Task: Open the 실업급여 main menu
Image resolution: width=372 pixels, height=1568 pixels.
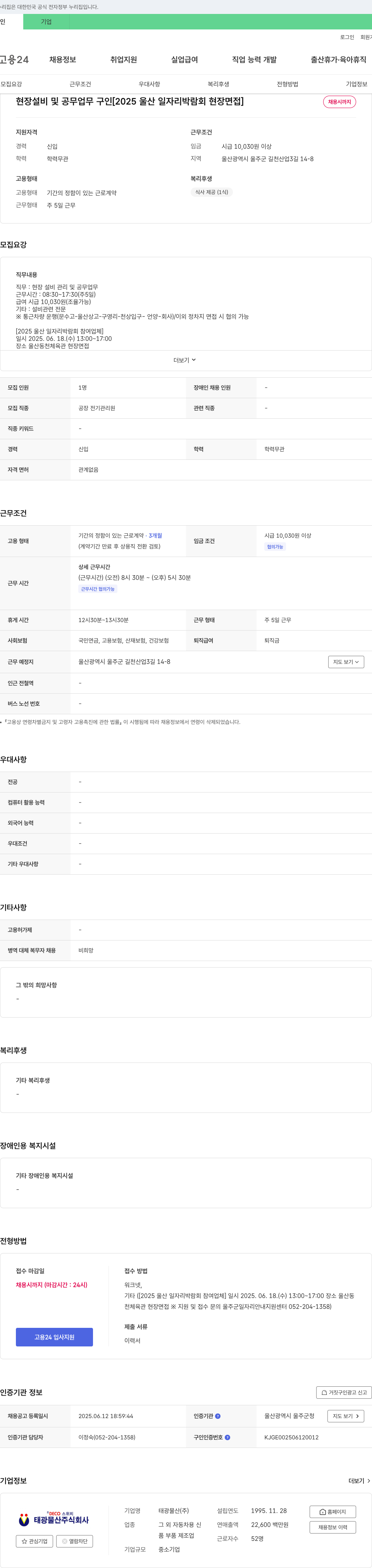Action: (184, 60)
